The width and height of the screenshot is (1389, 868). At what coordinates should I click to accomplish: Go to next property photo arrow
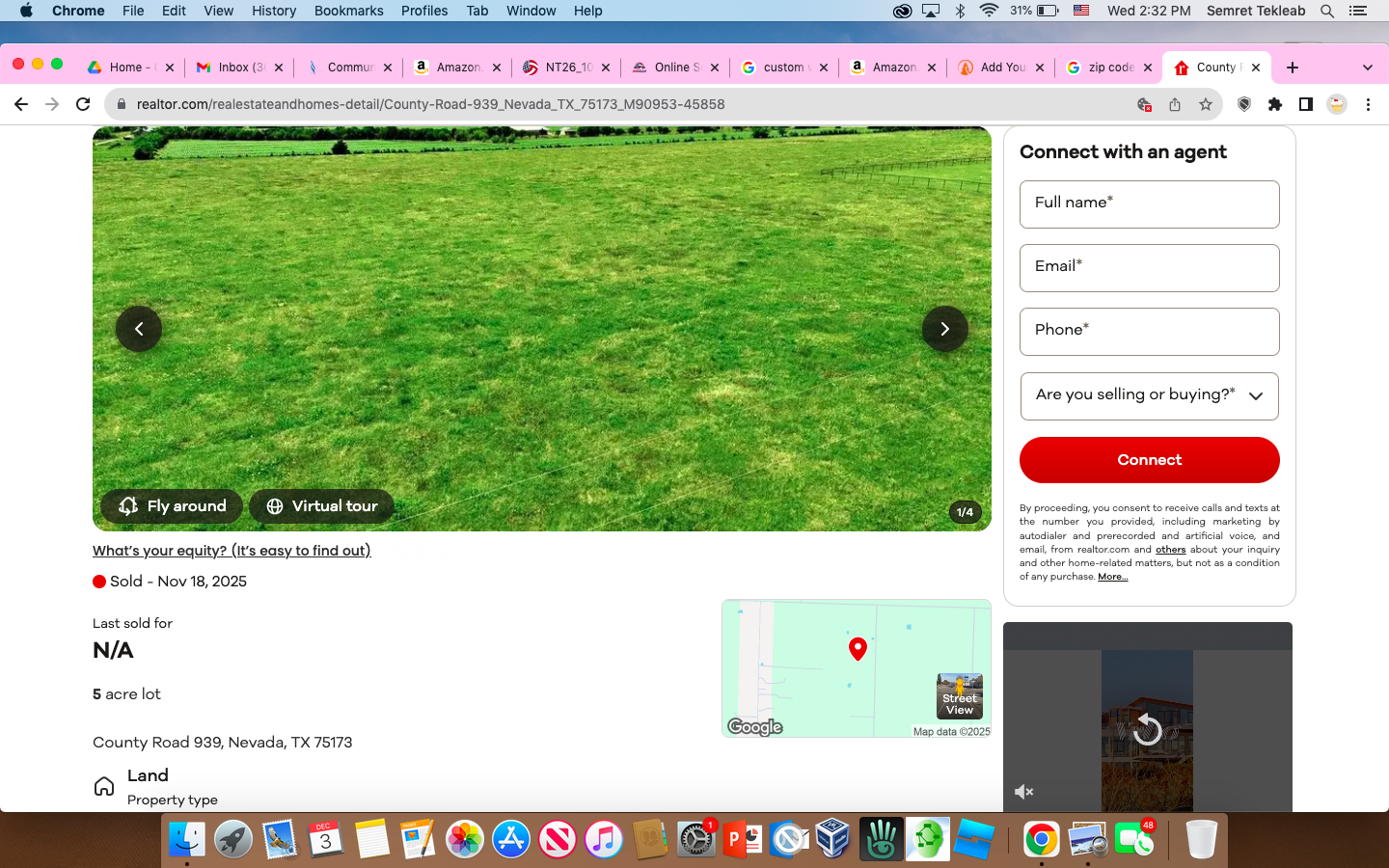click(x=944, y=329)
